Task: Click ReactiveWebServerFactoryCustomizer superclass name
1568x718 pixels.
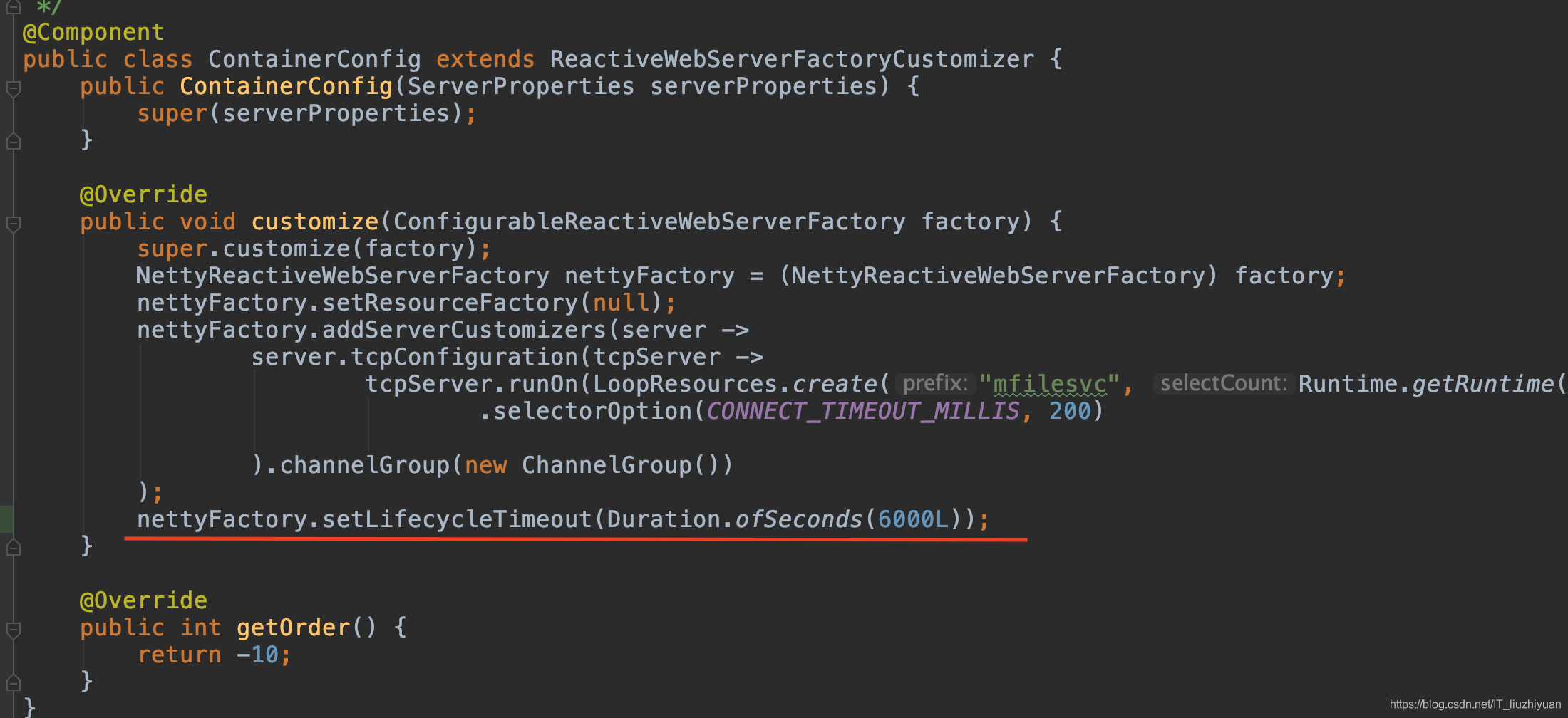Action: click(792, 59)
